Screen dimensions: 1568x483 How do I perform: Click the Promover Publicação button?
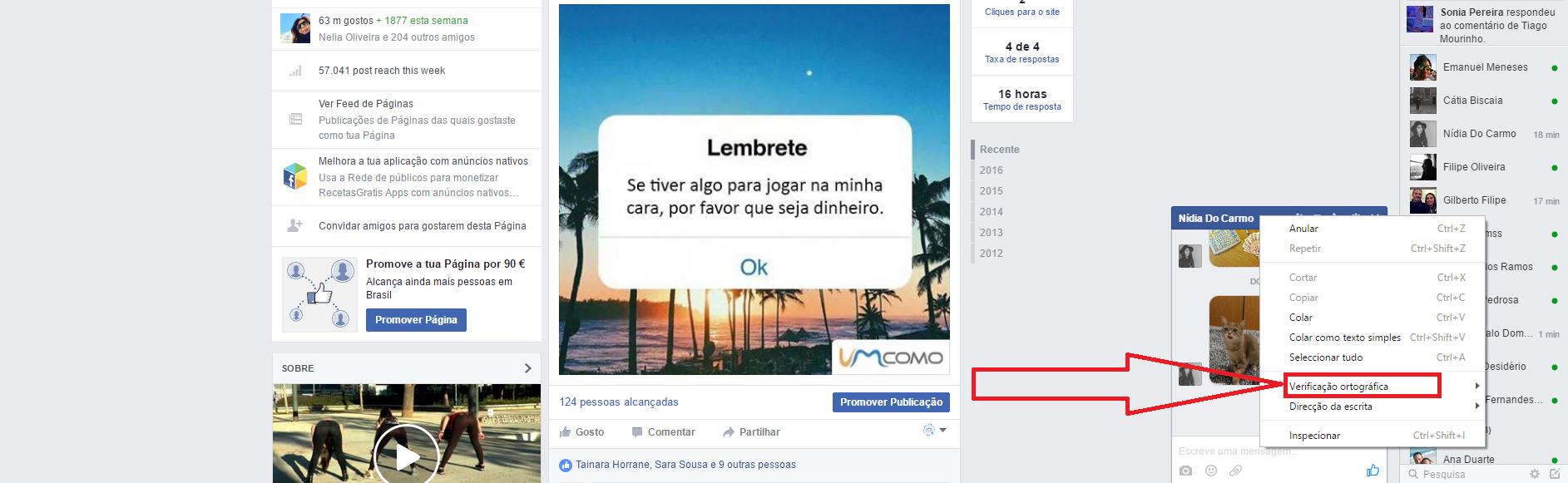point(891,402)
